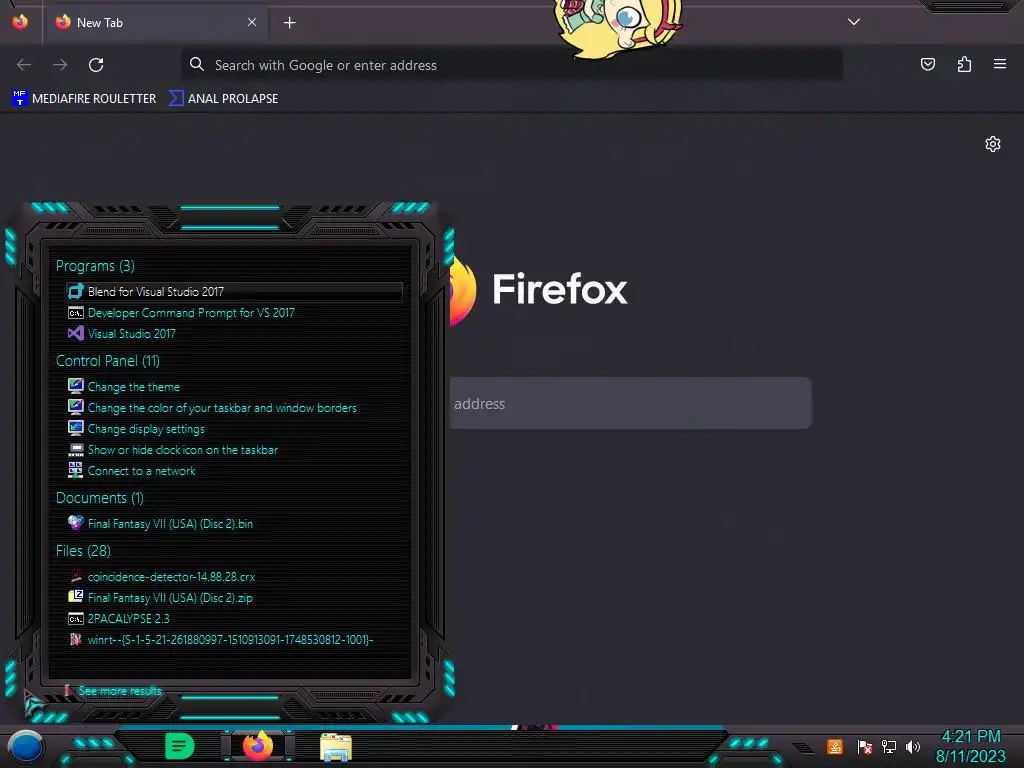Click the Firefox back arrow
The height and width of the screenshot is (768, 1024).
24,65
